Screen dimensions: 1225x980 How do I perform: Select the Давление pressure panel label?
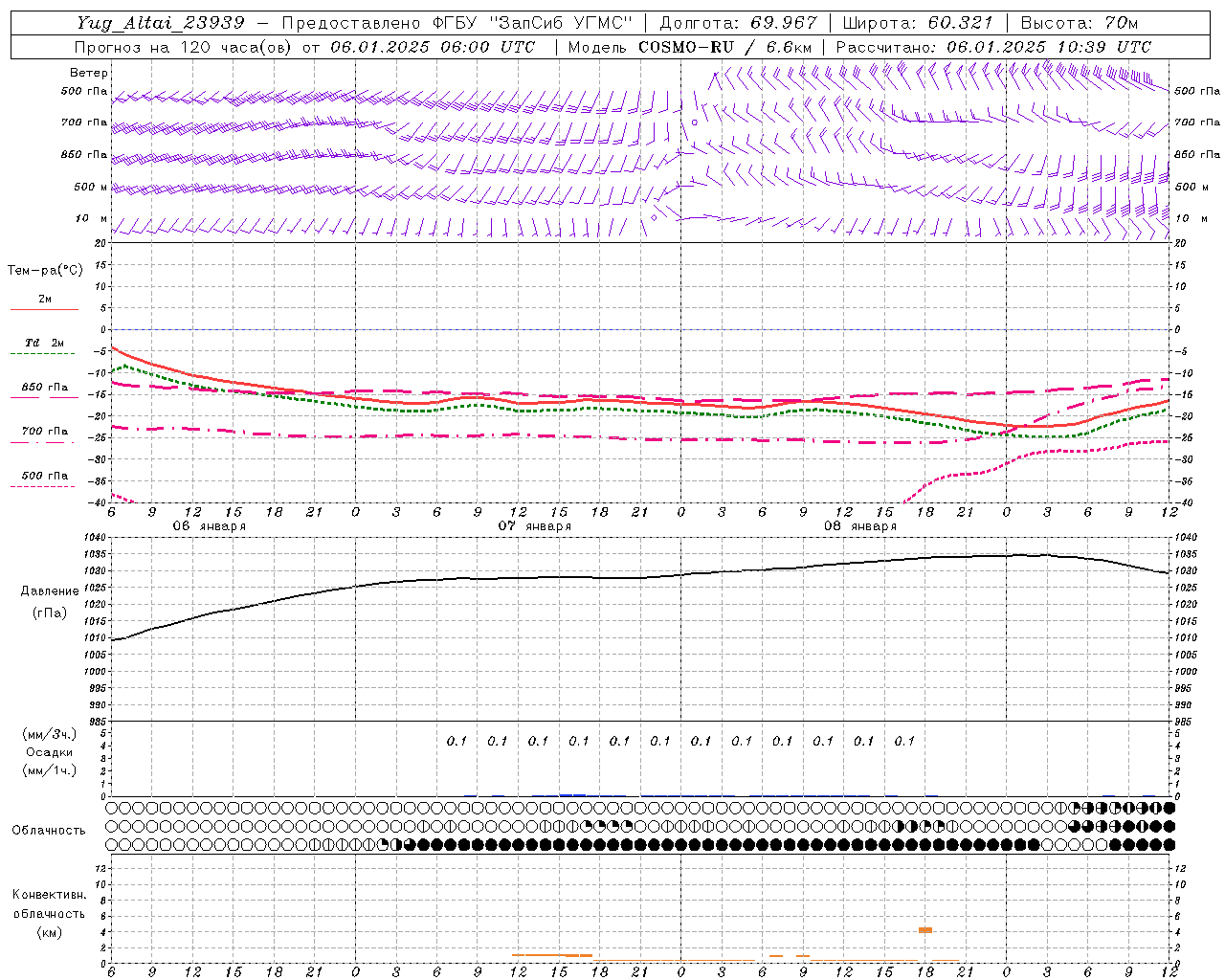click(50, 591)
